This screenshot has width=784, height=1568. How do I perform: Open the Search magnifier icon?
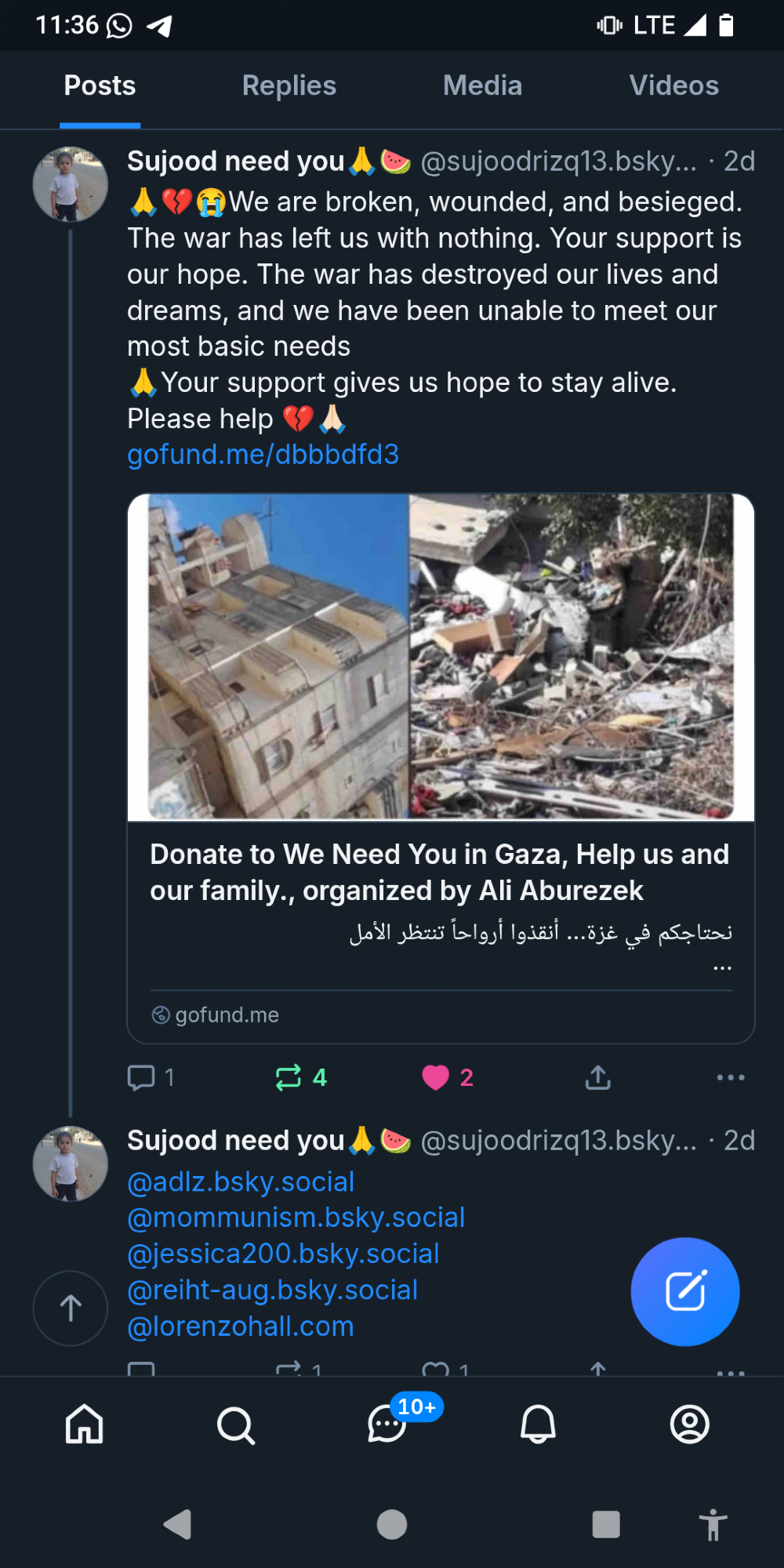click(235, 1425)
